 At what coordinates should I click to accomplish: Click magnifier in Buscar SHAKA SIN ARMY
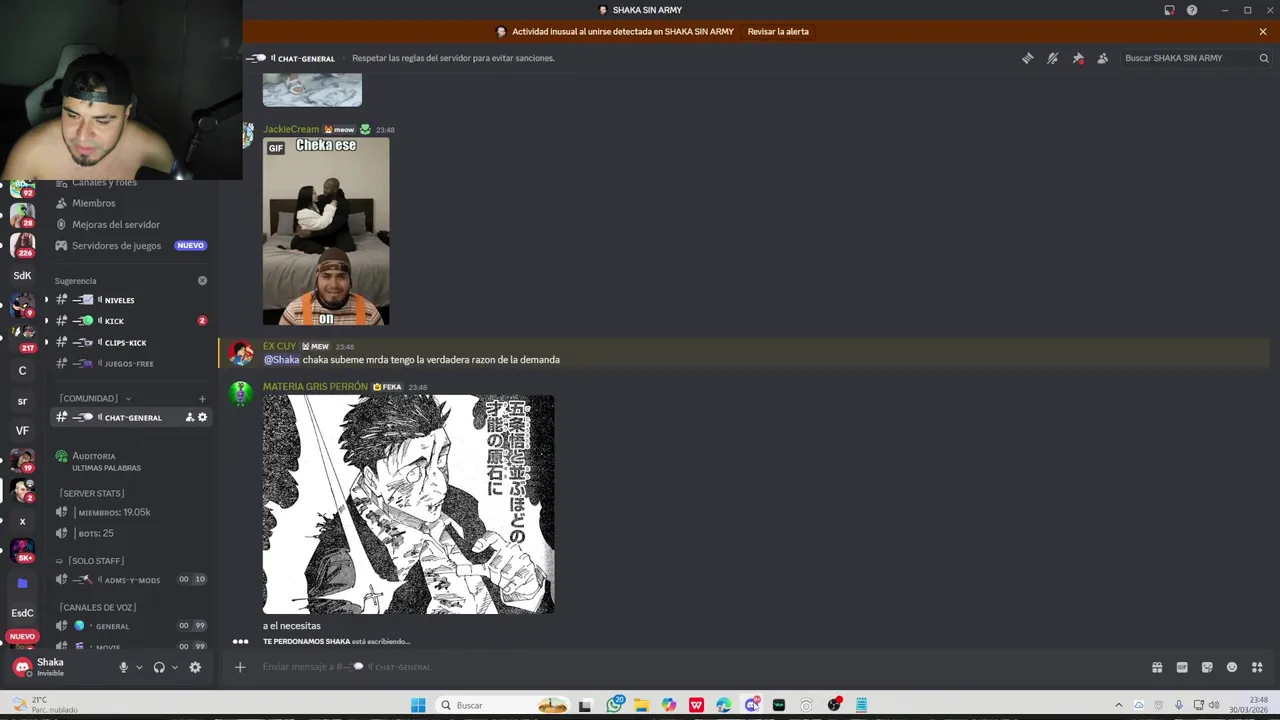[x=1264, y=58]
